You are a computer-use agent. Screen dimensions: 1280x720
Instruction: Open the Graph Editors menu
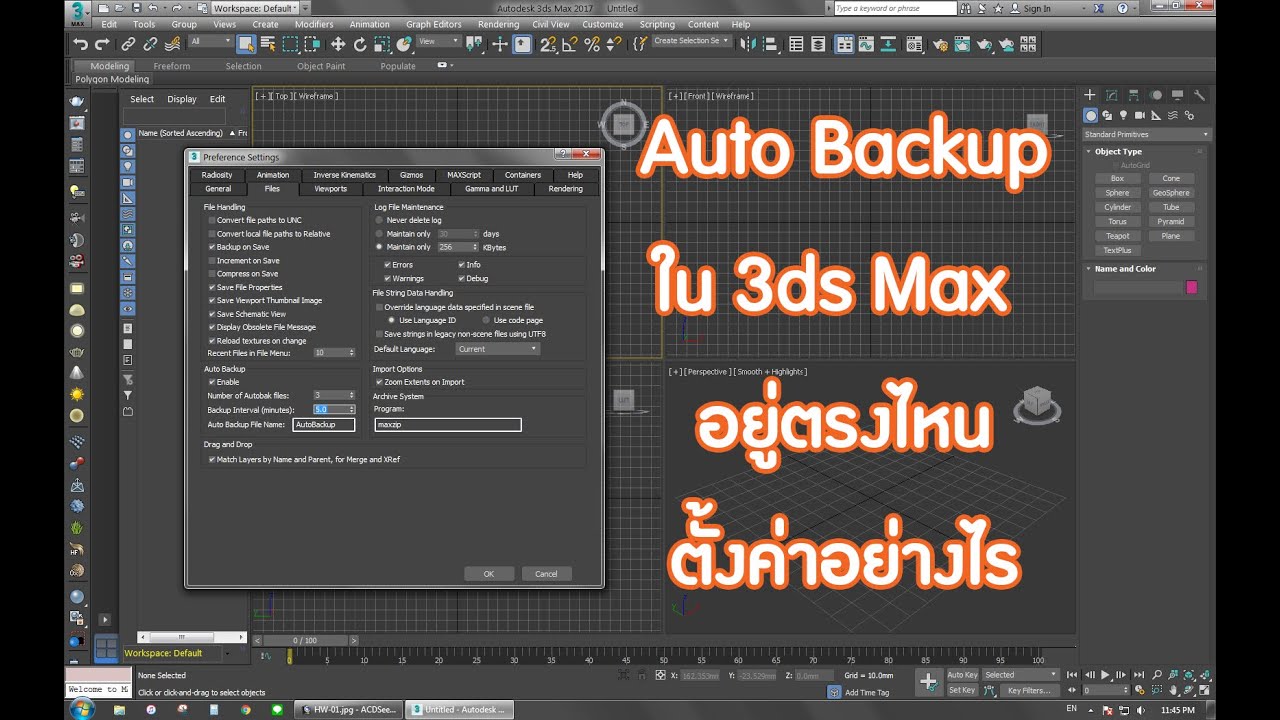pos(434,24)
